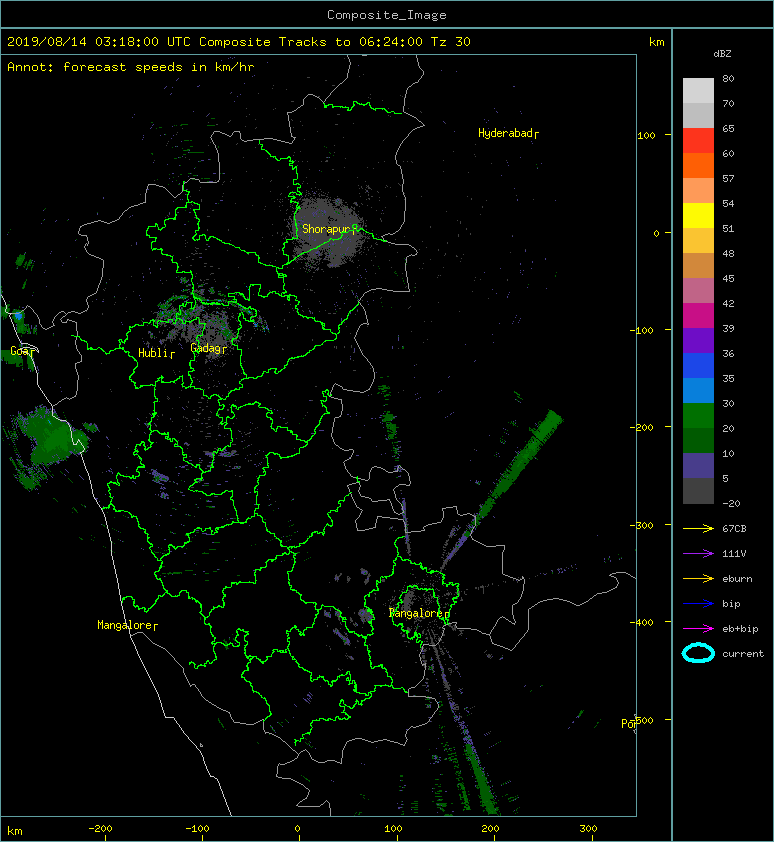This screenshot has height=842, width=774.
Task: Click the 65 value on dBZ scale
Action: (x=728, y=128)
